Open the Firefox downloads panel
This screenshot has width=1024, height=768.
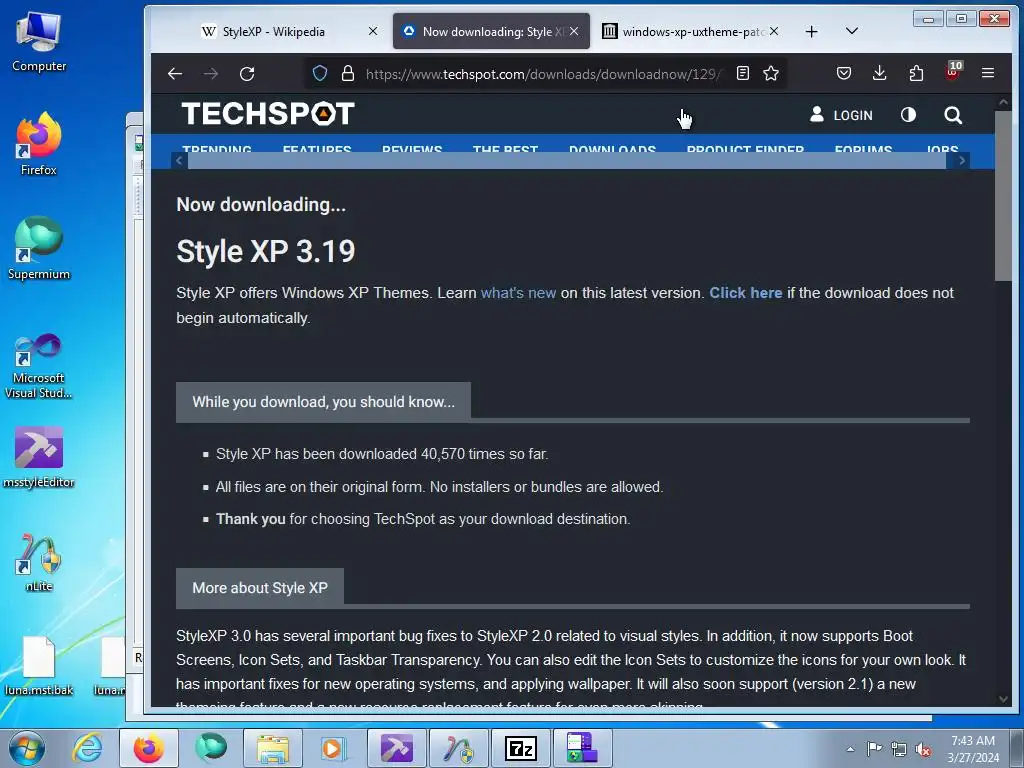click(x=880, y=73)
